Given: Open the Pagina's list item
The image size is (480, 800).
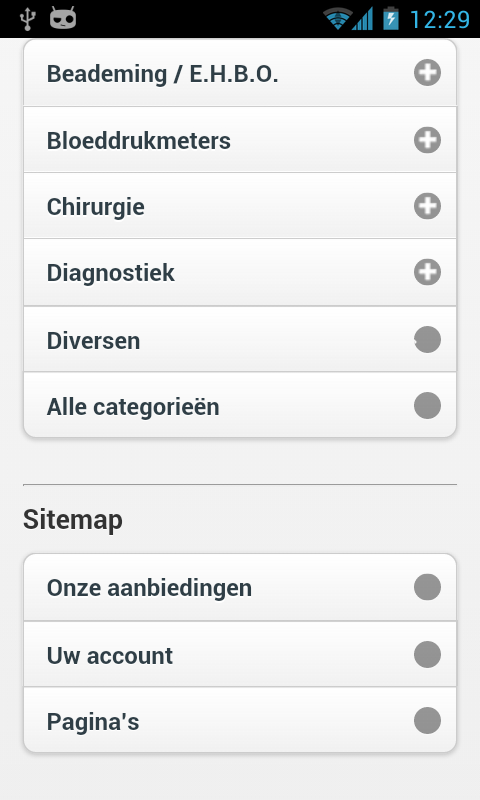Looking at the screenshot, I should [x=240, y=720].
